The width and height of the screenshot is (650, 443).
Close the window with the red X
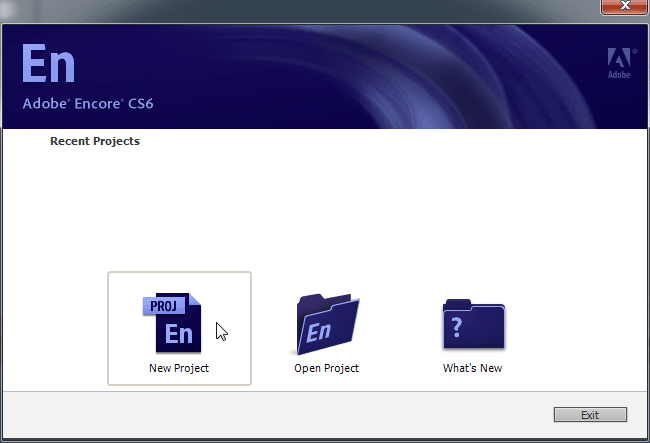coord(624,6)
